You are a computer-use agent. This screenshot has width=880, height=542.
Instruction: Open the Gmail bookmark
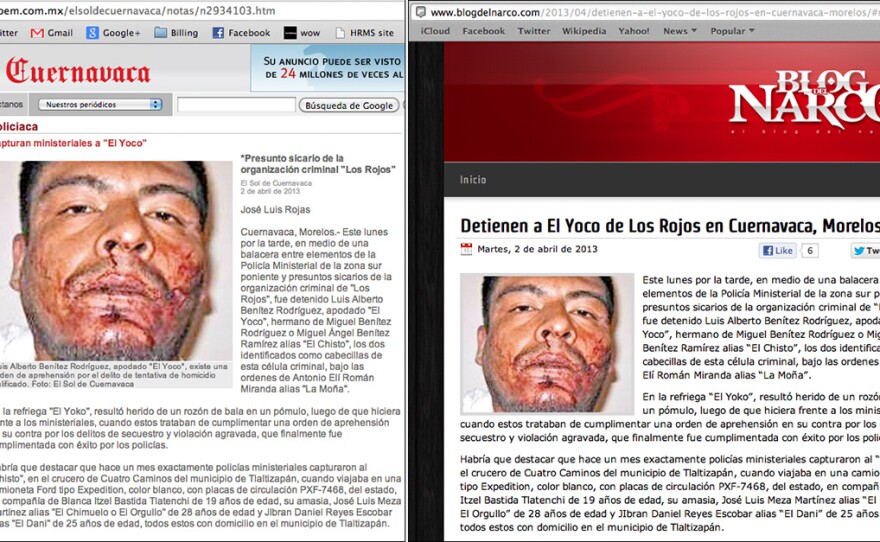[x=51, y=33]
